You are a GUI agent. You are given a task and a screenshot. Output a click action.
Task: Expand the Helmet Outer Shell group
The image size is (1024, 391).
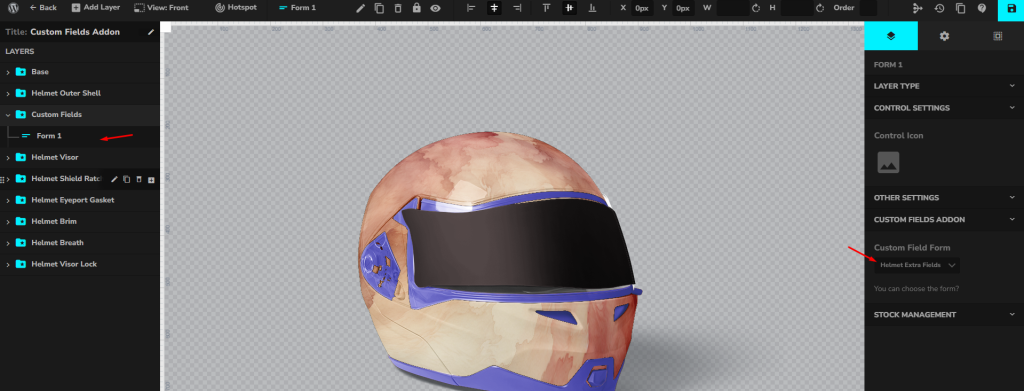click(8, 93)
